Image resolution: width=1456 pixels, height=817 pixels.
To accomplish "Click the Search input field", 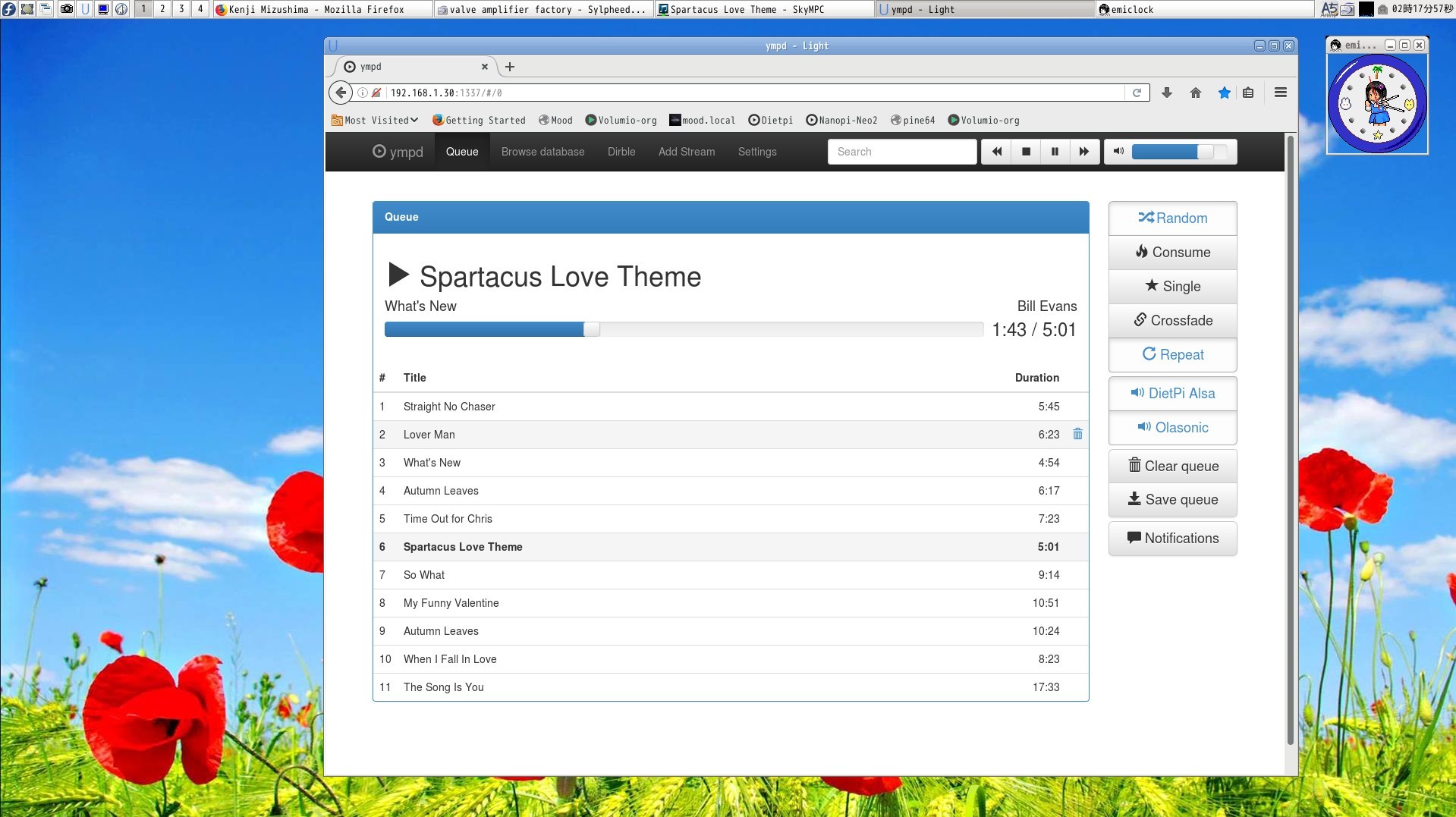I will click(x=901, y=152).
